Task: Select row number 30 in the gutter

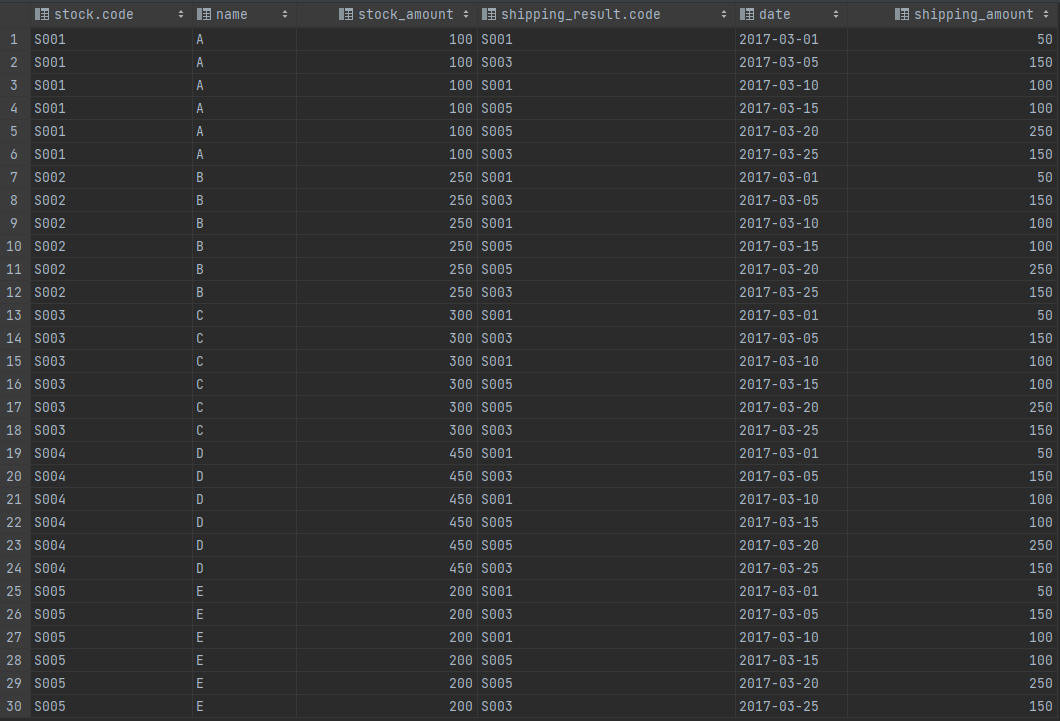Action: 14,706
